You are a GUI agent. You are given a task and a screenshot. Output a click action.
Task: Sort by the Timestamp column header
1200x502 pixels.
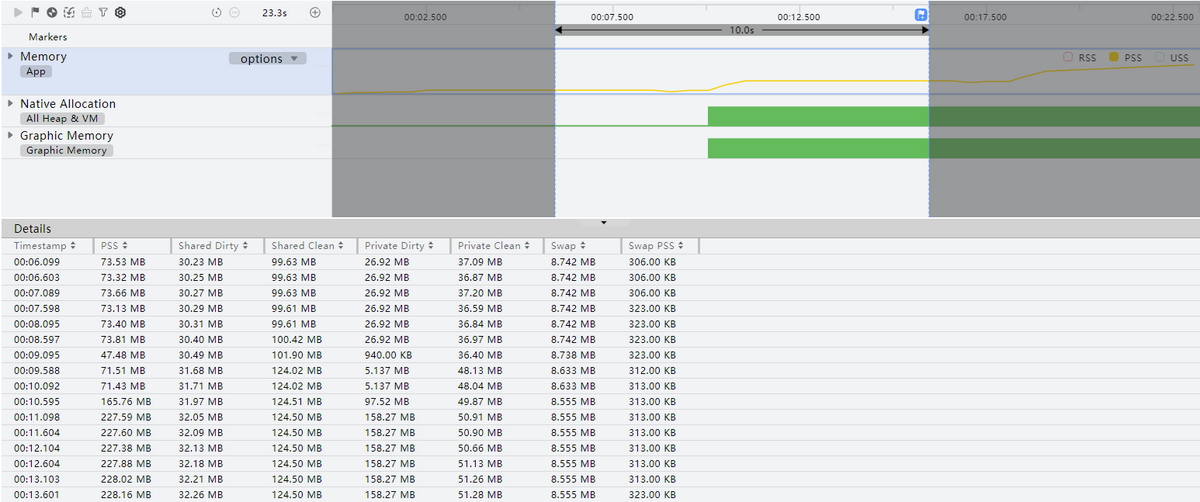point(45,246)
